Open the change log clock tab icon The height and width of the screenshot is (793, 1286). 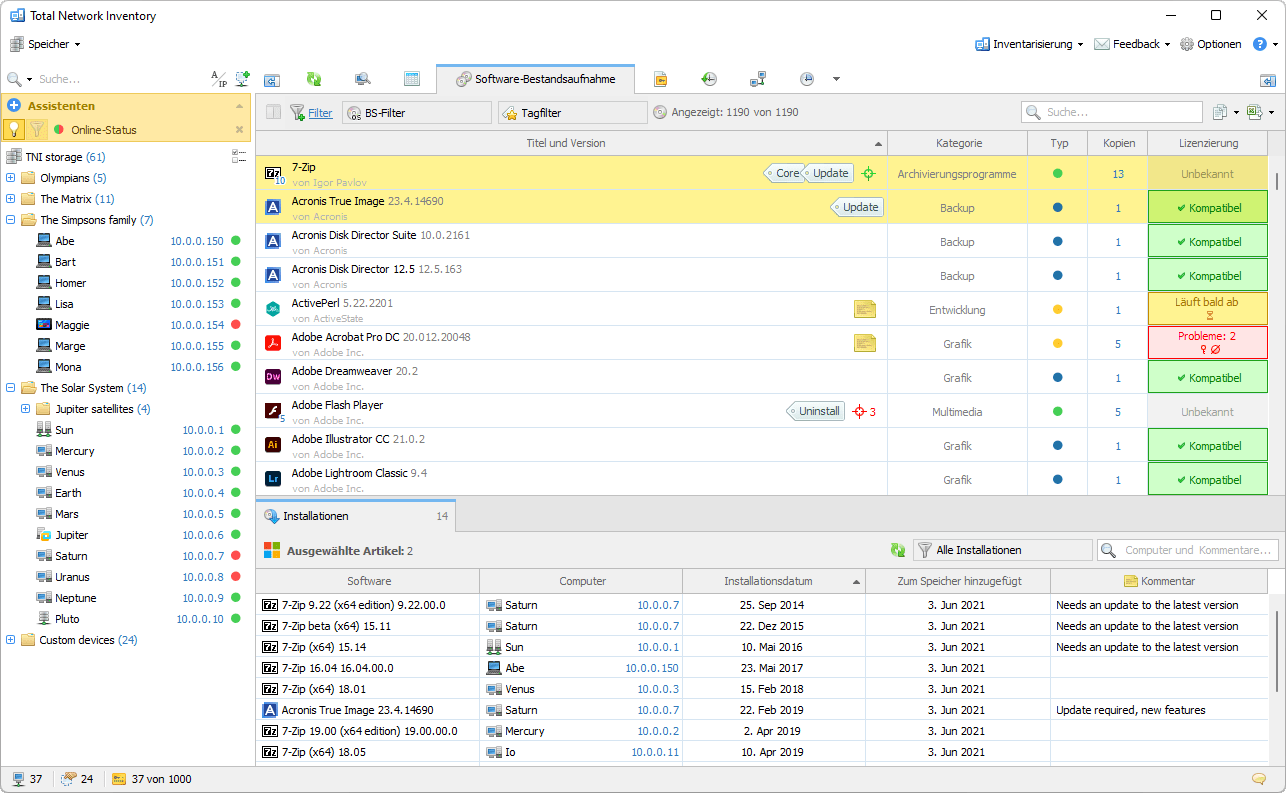[708, 79]
